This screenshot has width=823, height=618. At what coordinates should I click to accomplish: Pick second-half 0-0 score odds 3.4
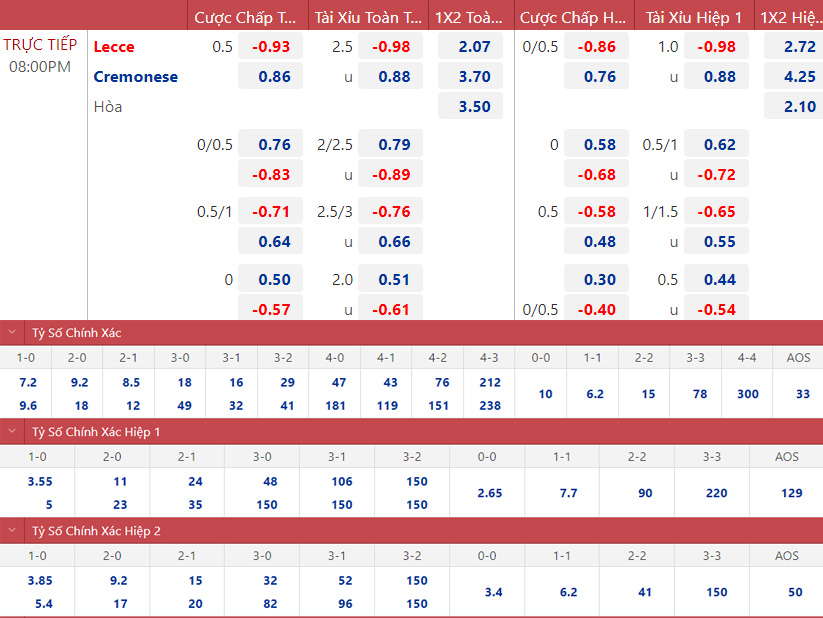point(493,592)
